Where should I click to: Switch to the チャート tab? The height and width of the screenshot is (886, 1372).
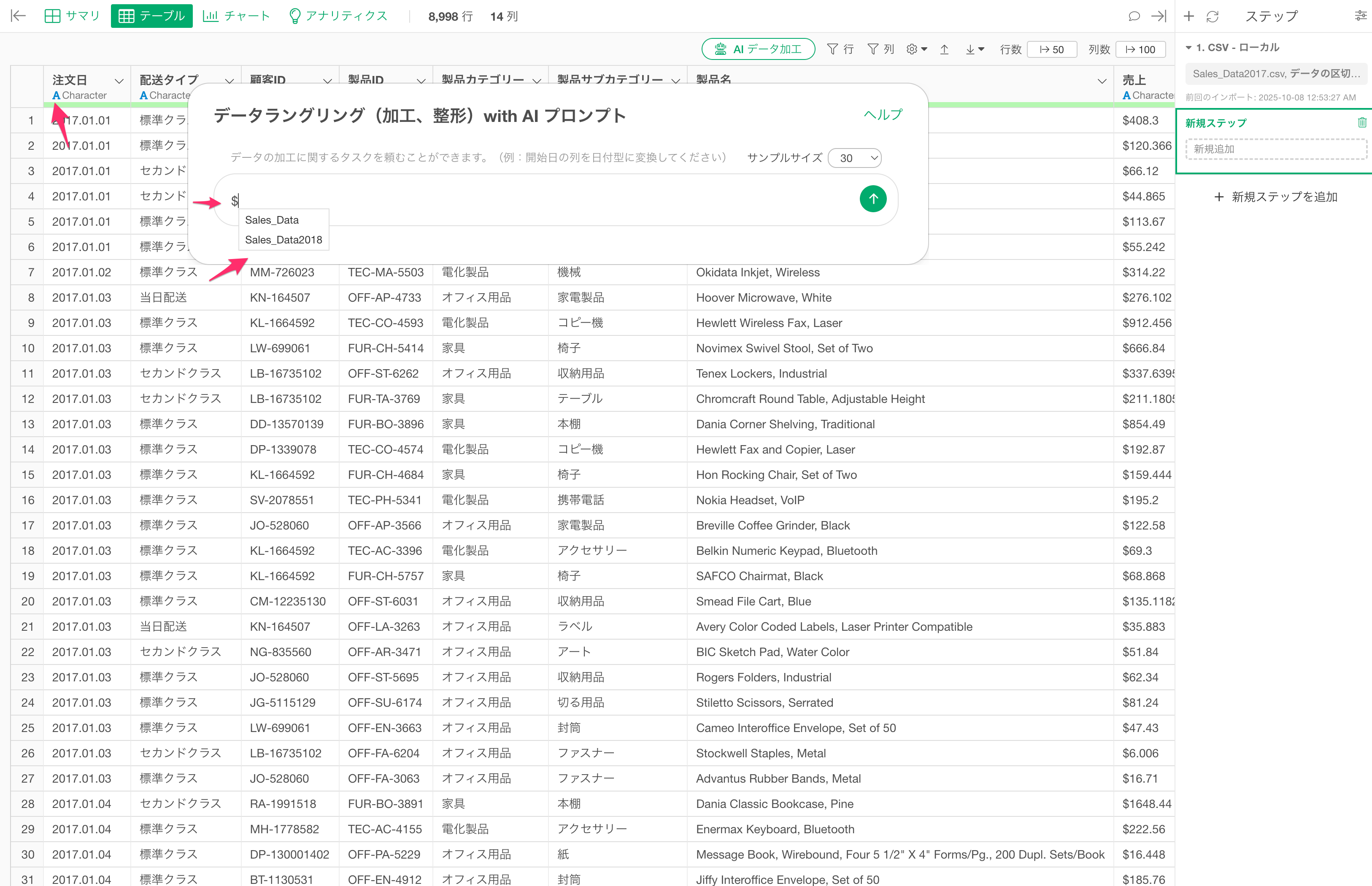[x=236, y=16]
